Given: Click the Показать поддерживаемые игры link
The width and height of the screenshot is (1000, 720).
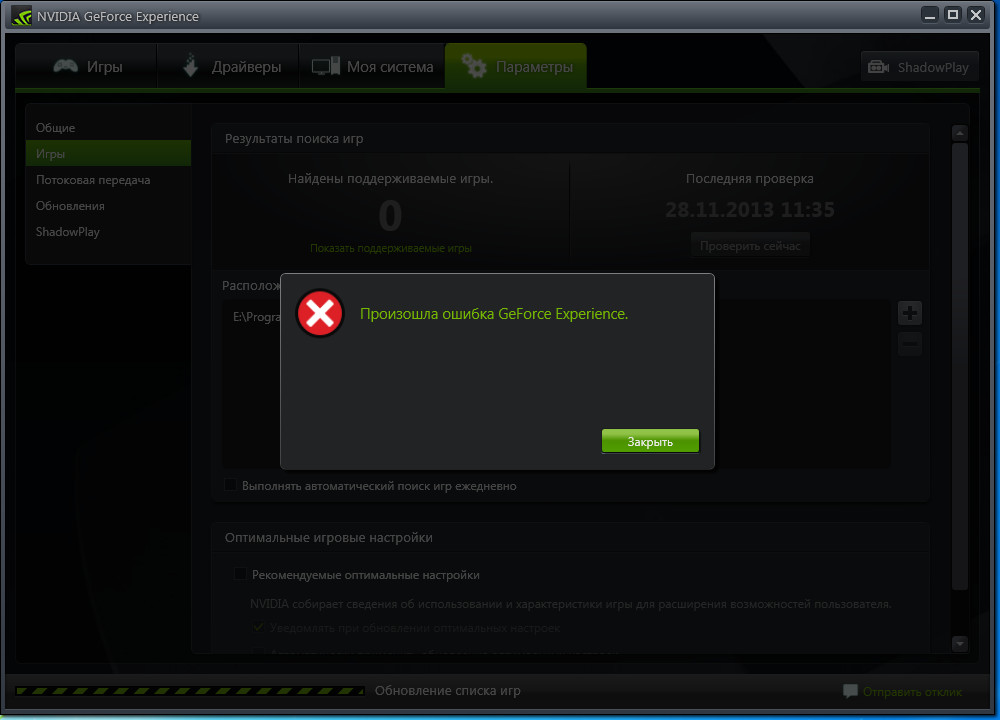Looking at the screenshot, I should pos(391,248).
